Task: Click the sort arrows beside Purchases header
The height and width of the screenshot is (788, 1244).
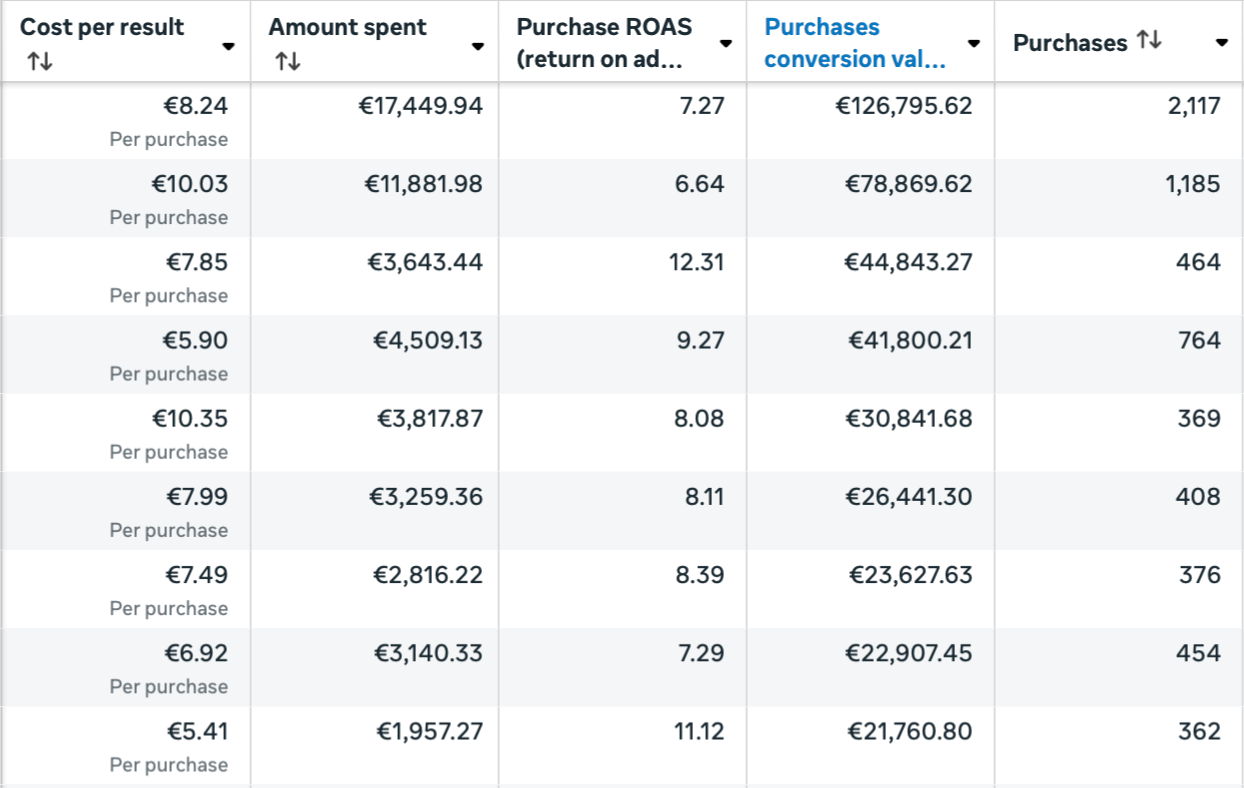Action: point(1149,41)
